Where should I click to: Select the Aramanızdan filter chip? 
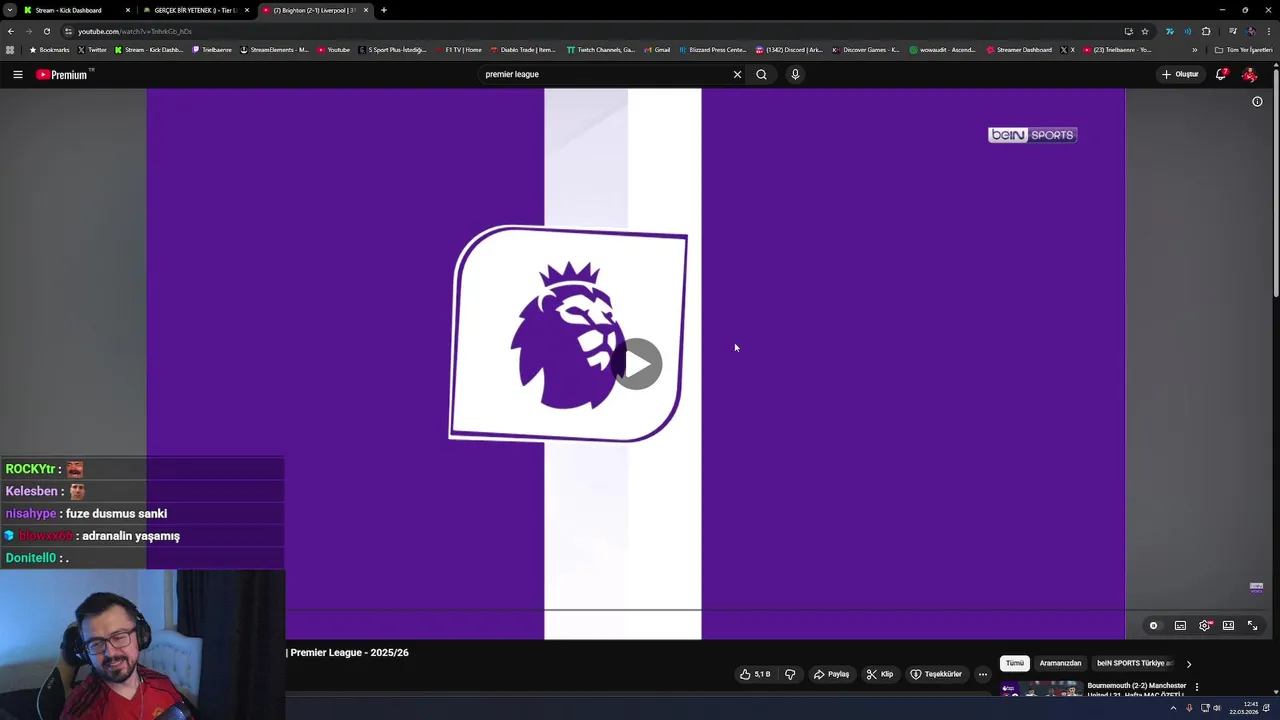point(1060,663)
